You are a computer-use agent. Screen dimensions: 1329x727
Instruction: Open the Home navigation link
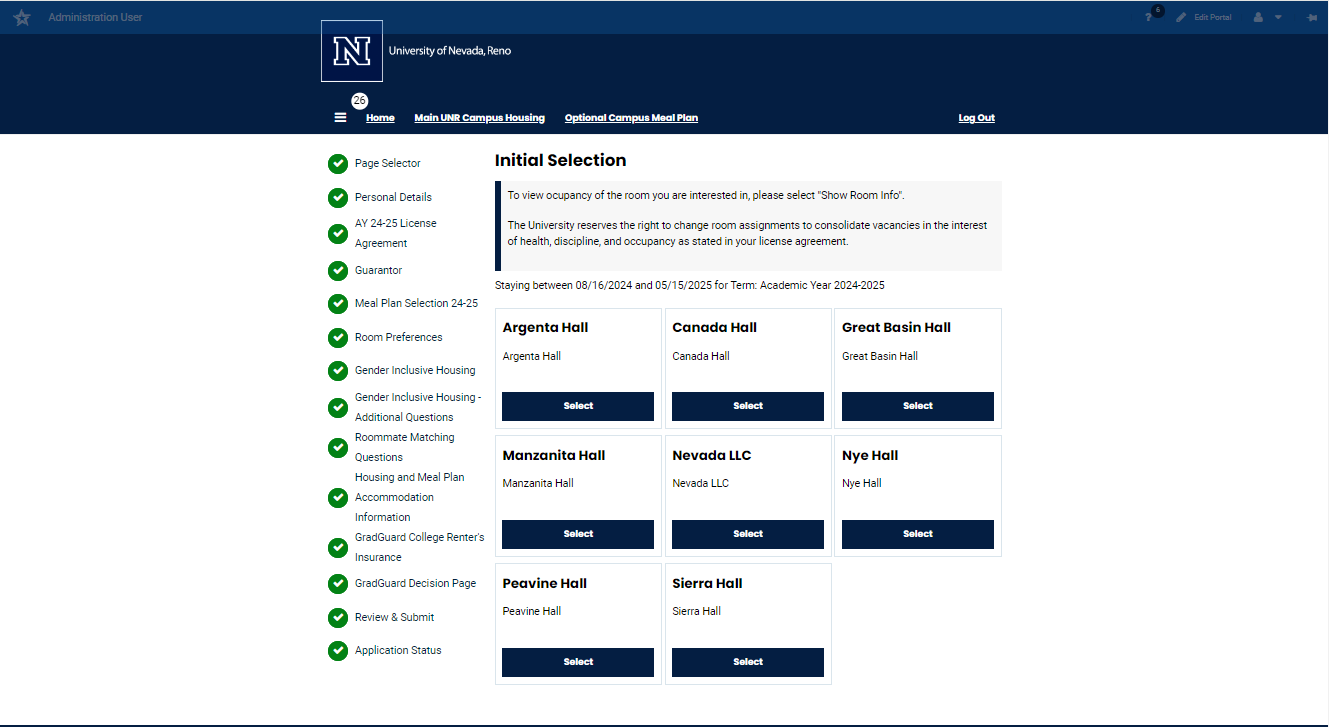pos(380,117)
